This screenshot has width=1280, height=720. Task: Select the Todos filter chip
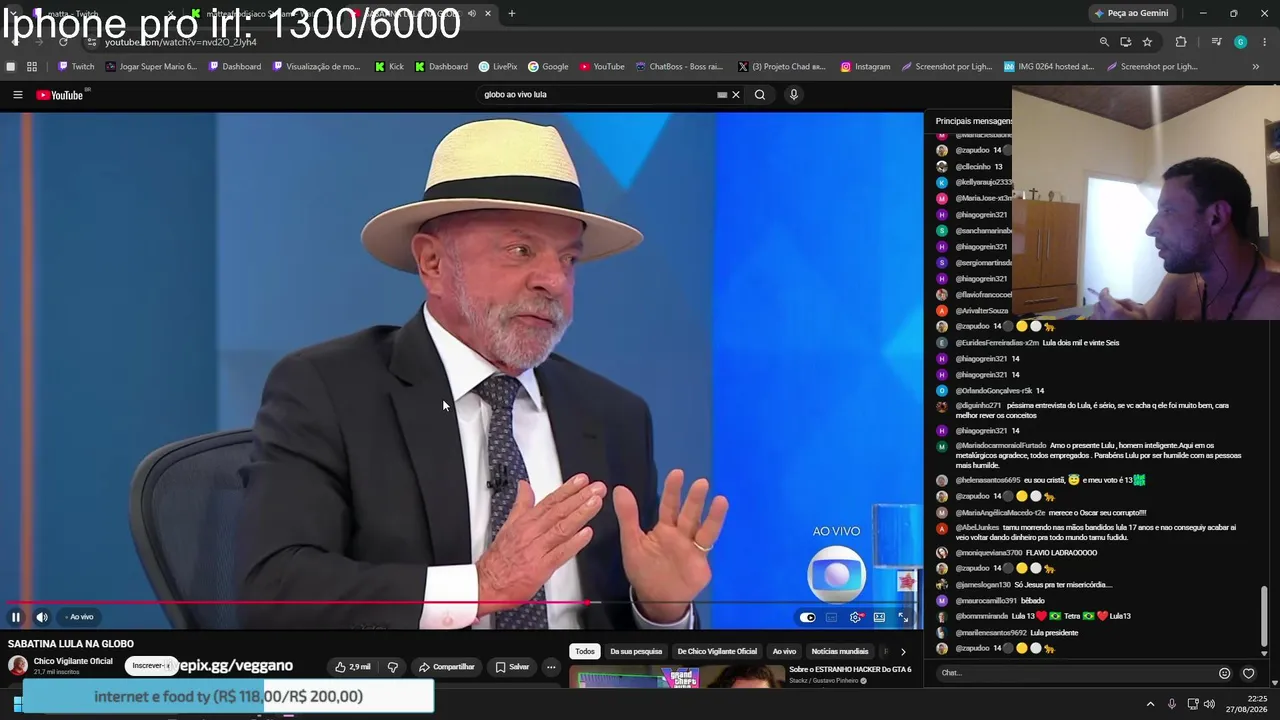point(585,651)
